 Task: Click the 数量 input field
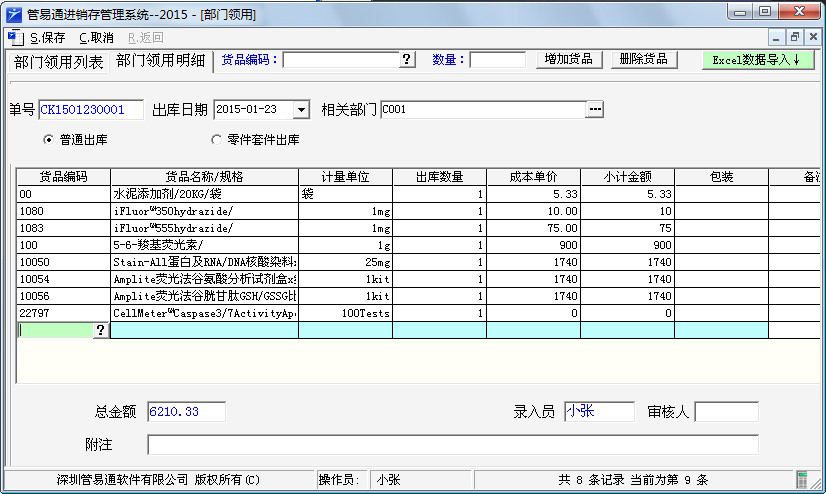point(497,60)
